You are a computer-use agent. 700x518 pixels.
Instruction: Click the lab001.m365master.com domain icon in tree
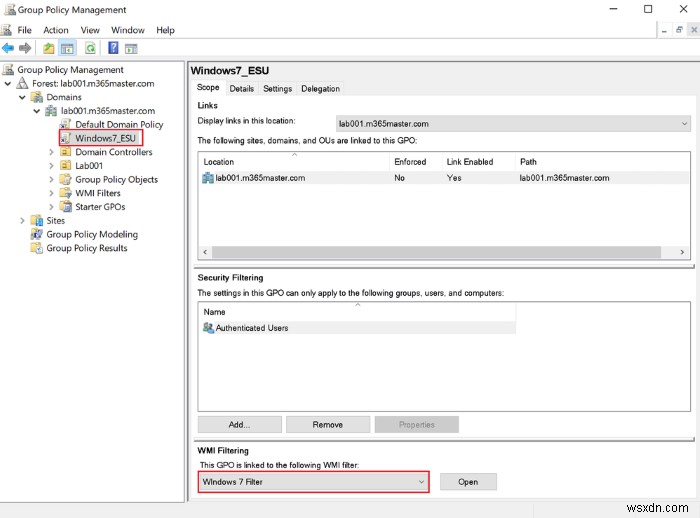[51, 111]
